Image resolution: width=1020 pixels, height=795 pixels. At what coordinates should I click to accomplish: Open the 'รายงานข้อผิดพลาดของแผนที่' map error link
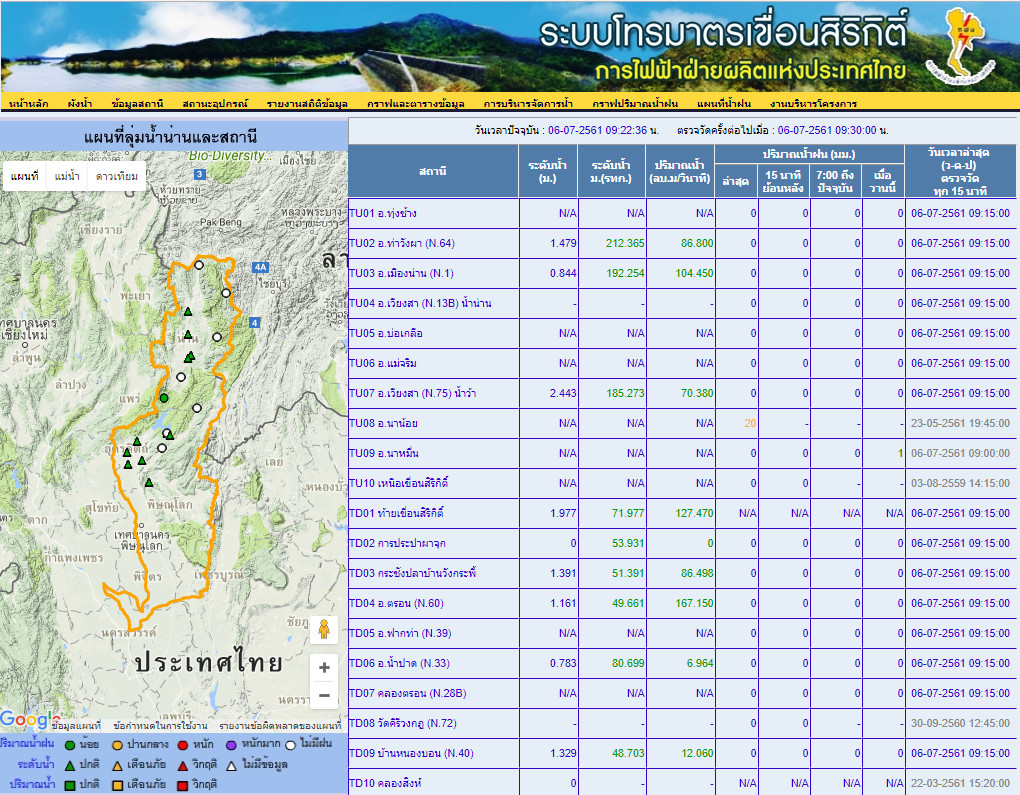(280, 725)
